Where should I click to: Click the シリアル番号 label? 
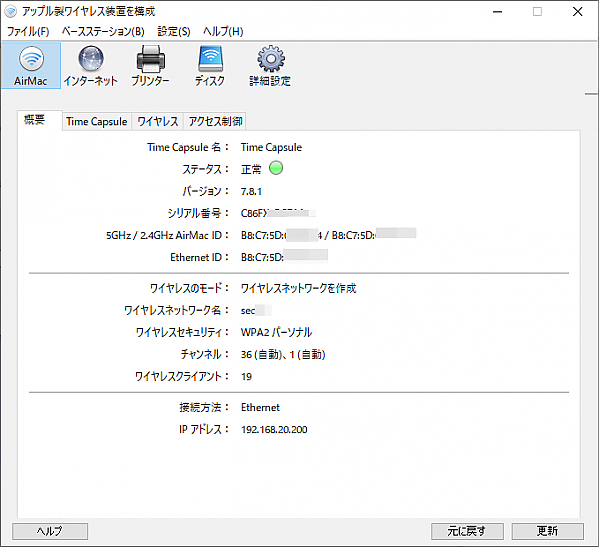[x=198, y=213]
